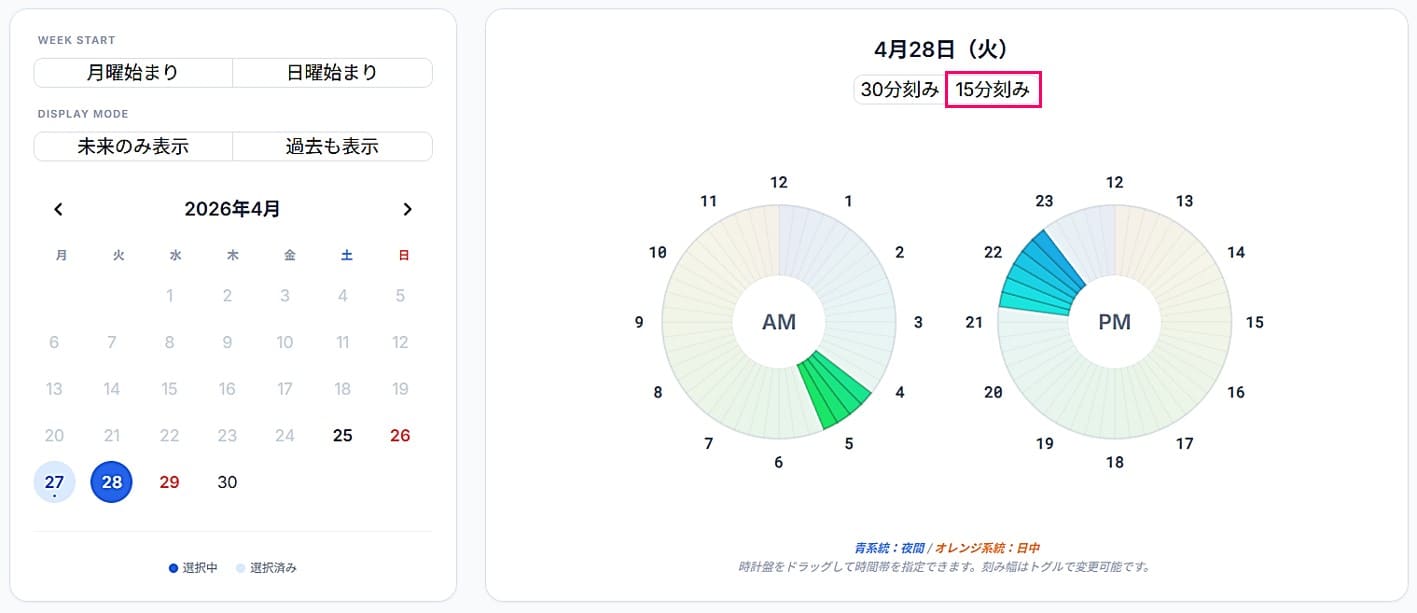Select April 25 on calendar
This screenshot has height=613, width=1417.
[343, 435]
